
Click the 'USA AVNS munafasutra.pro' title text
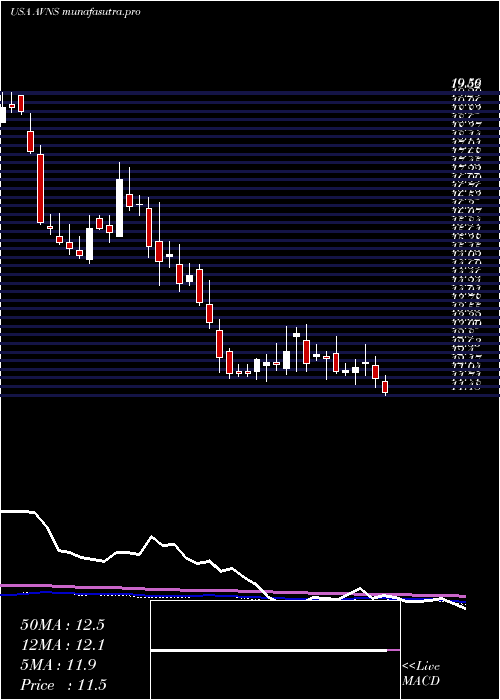pos(75,12)
